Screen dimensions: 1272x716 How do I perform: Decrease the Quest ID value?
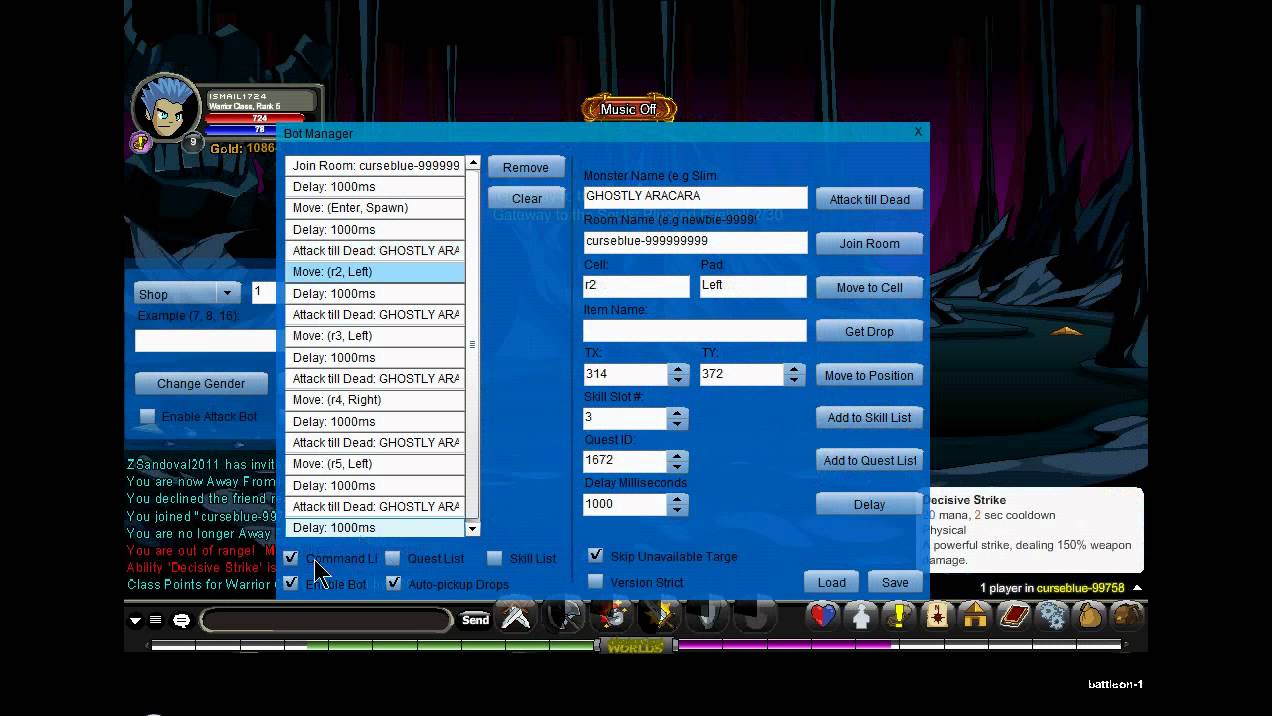678,466
